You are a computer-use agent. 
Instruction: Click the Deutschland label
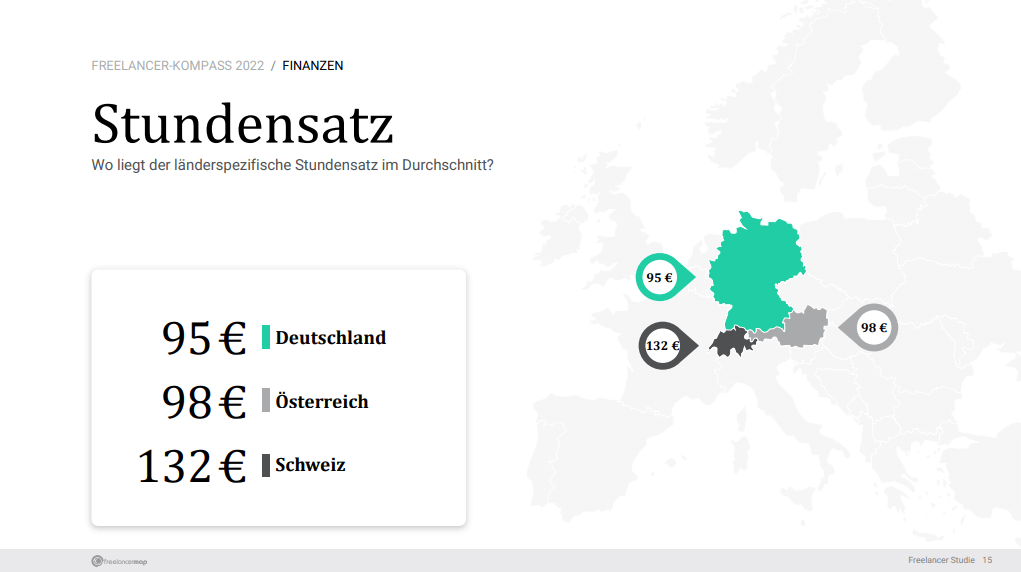point(331,337)
